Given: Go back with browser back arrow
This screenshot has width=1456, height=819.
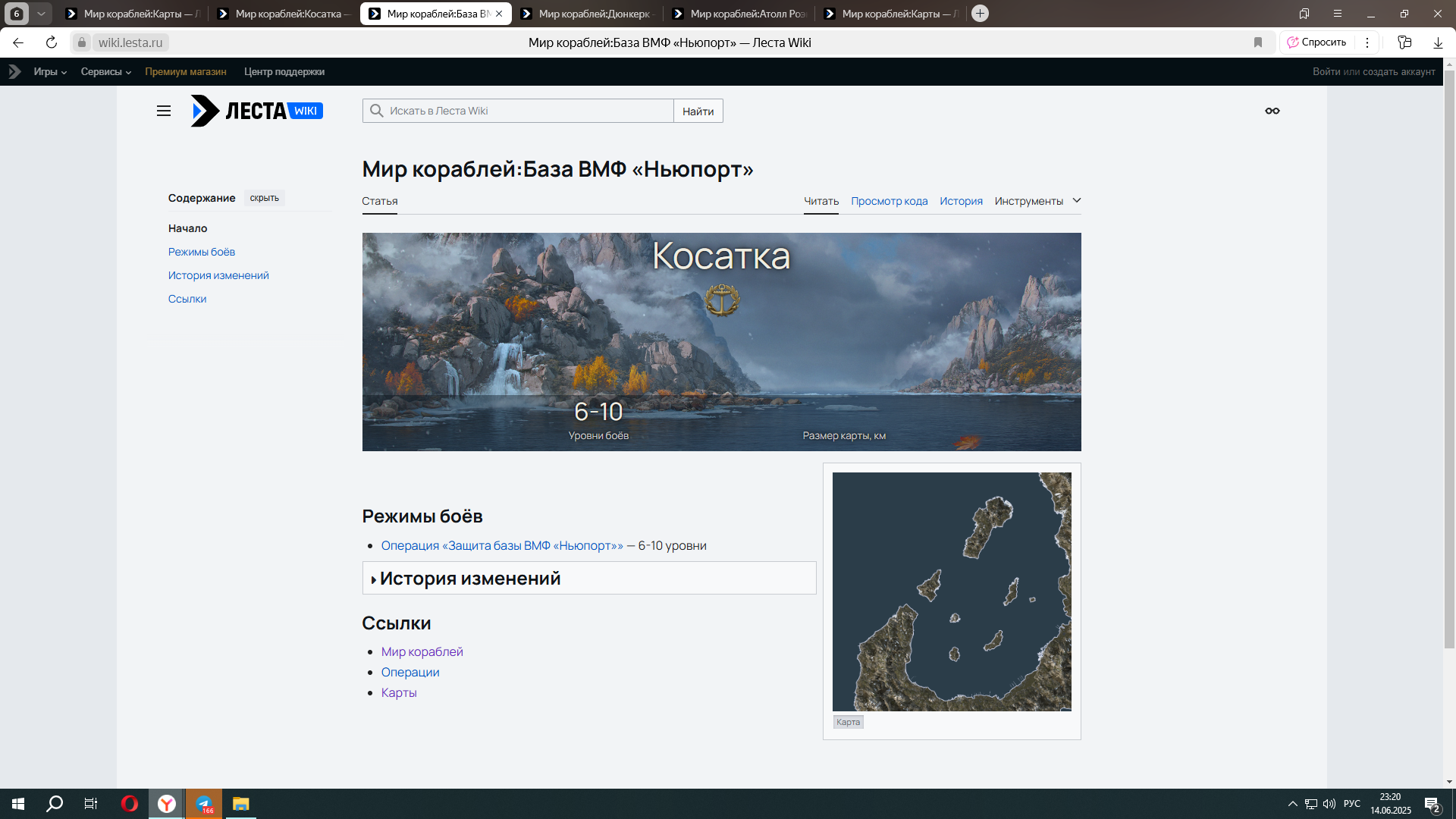Looking at the screenshot, I should [18, 42].
